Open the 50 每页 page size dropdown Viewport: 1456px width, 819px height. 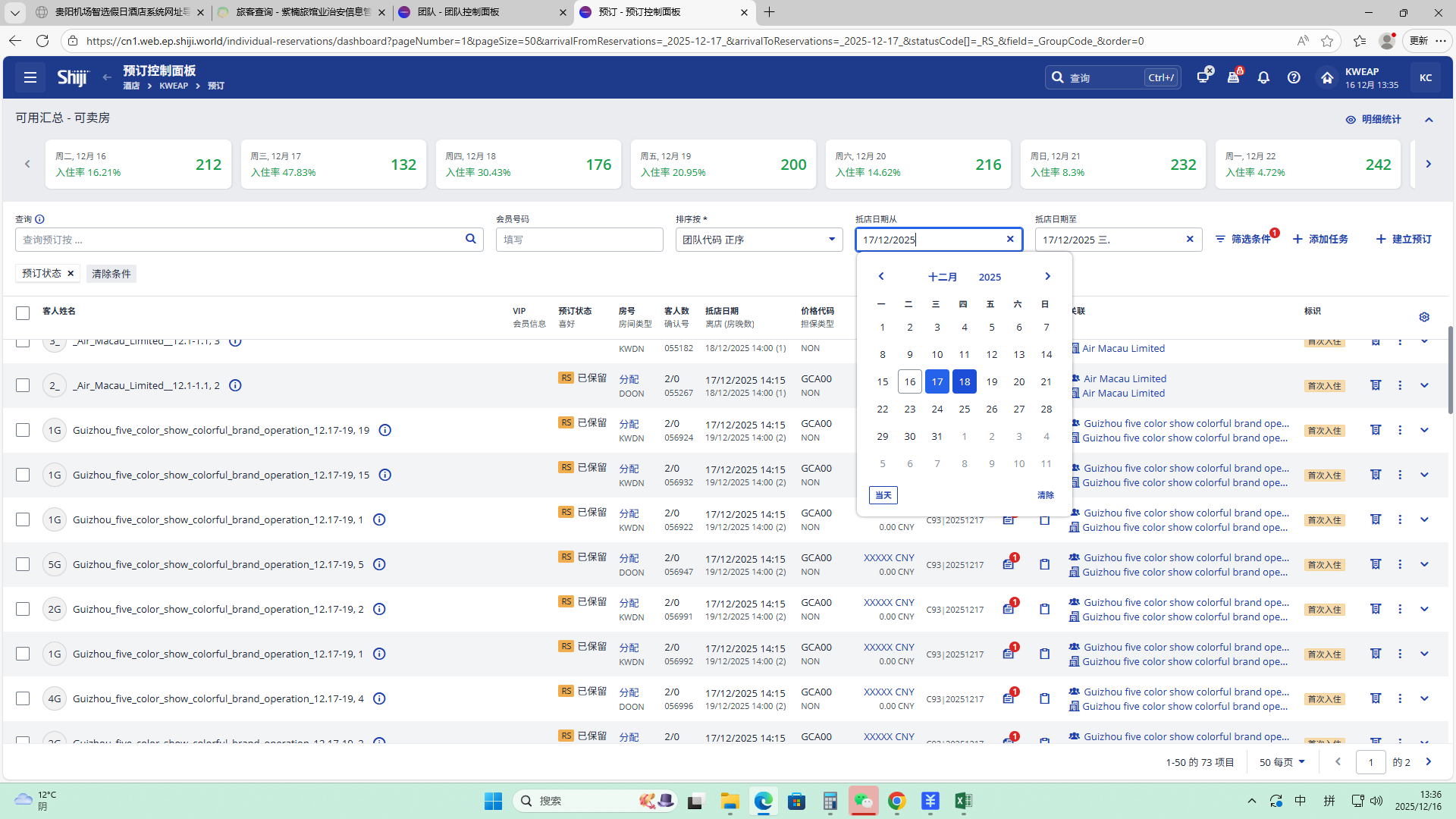[x=1282, y=762]
